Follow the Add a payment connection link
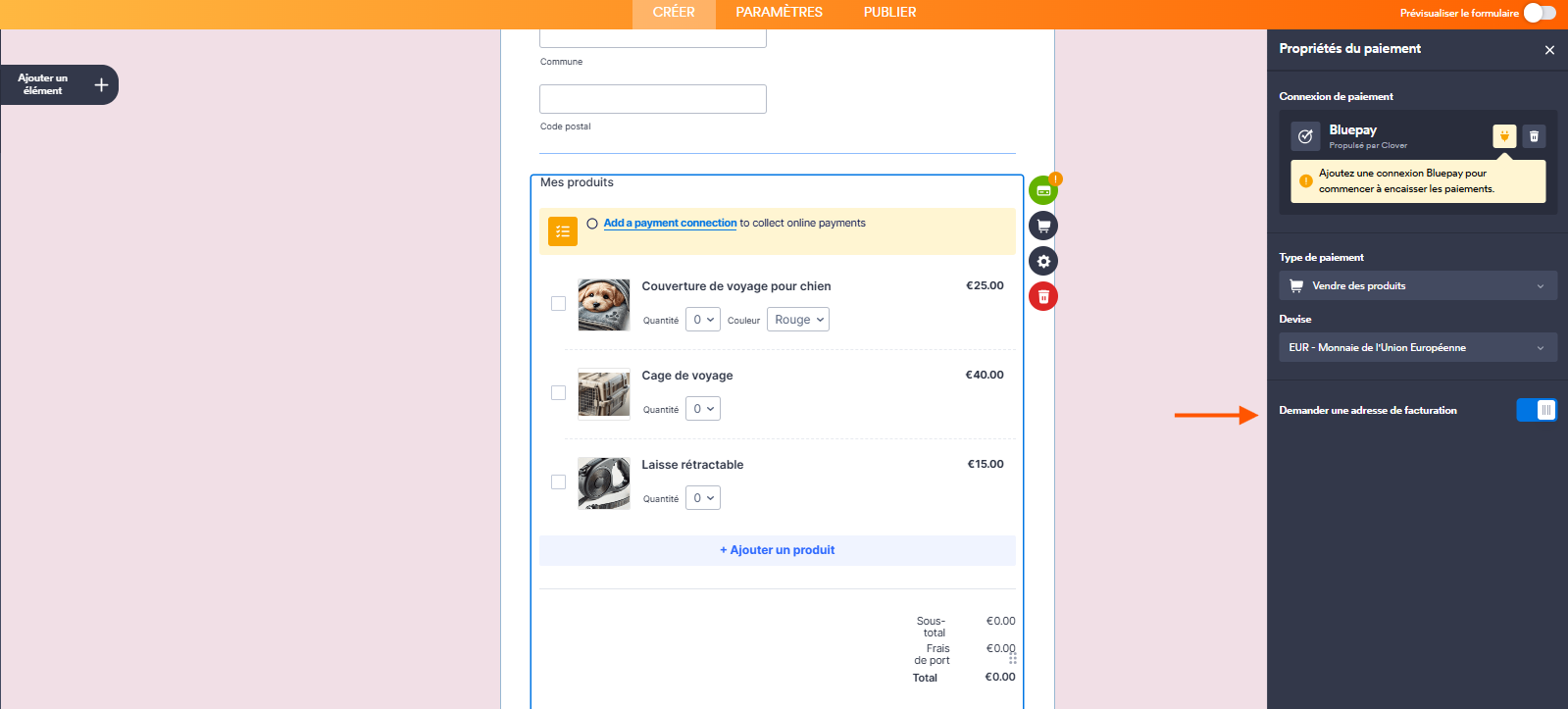 click(x=670, y=224)
